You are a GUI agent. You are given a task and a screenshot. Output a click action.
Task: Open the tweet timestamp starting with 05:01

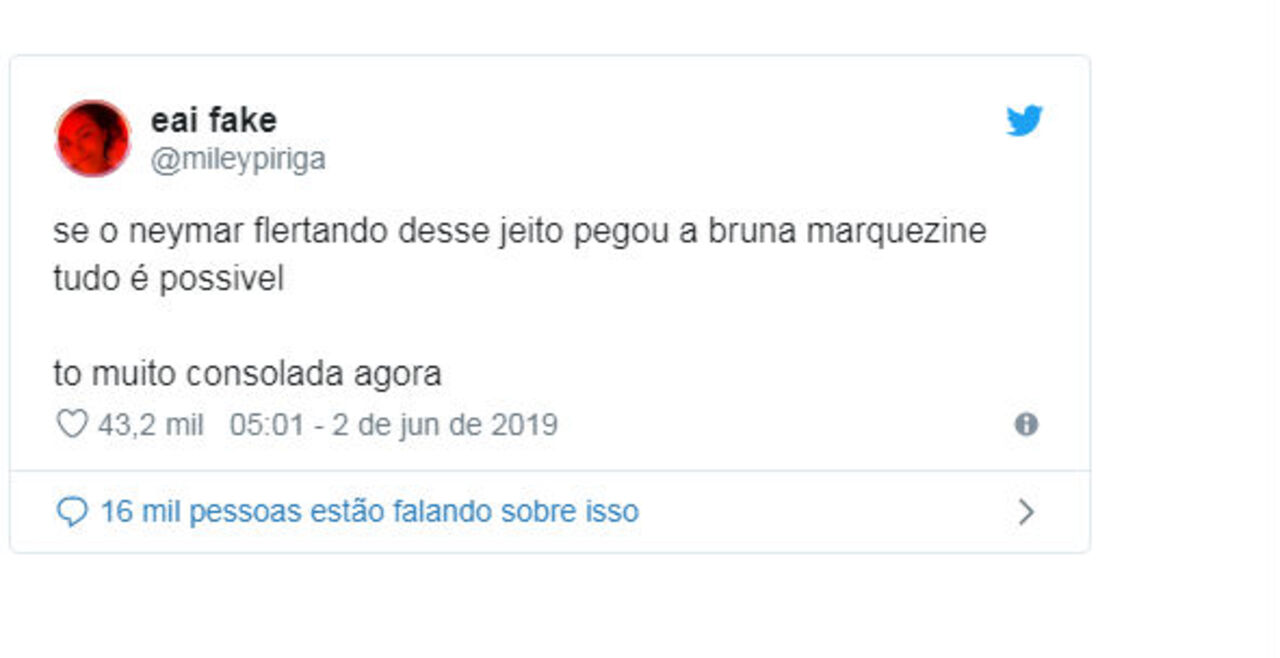click(x=393, y=425)
